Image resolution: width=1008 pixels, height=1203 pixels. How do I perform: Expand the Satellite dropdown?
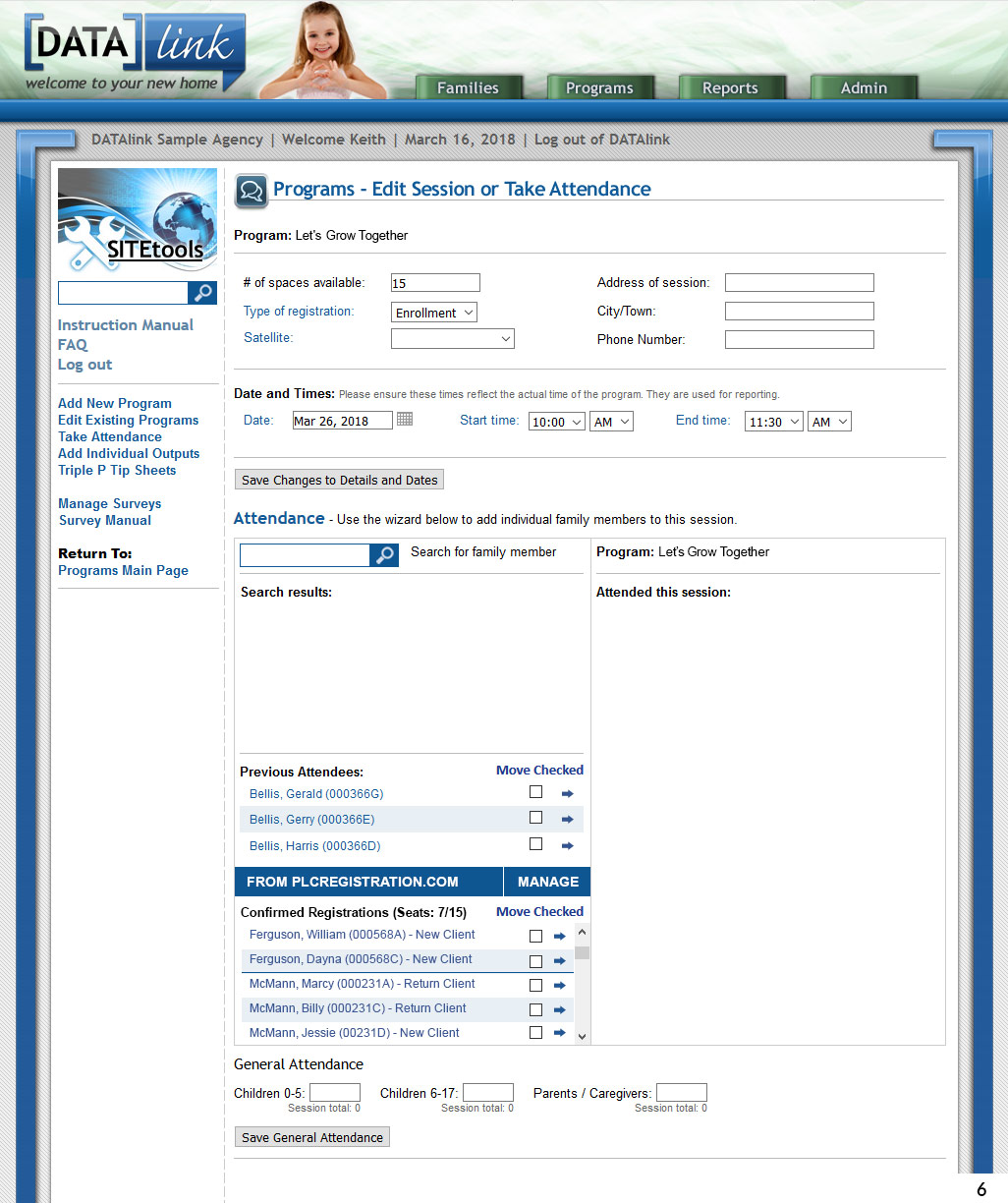[x=452, y=339]
